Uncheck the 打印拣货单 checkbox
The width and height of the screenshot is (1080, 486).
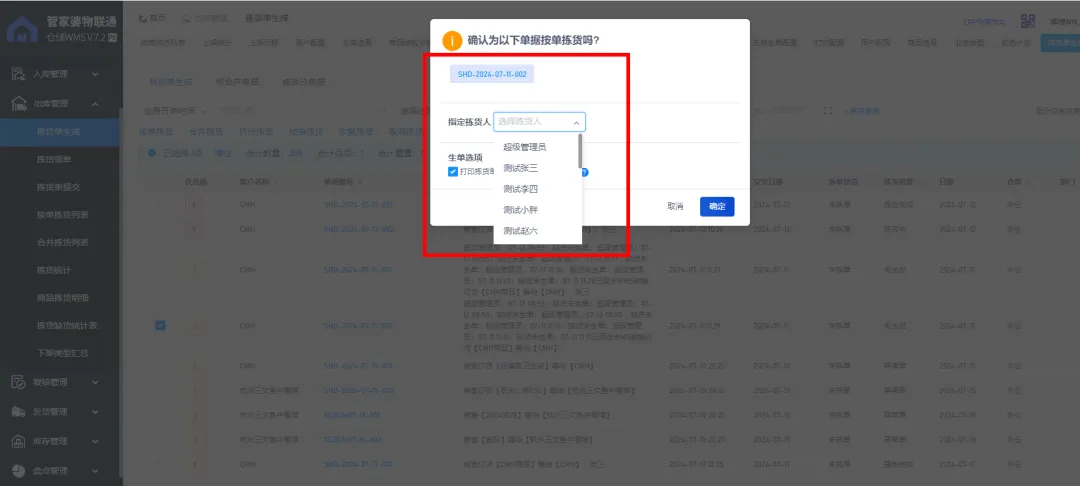(453, 172)
